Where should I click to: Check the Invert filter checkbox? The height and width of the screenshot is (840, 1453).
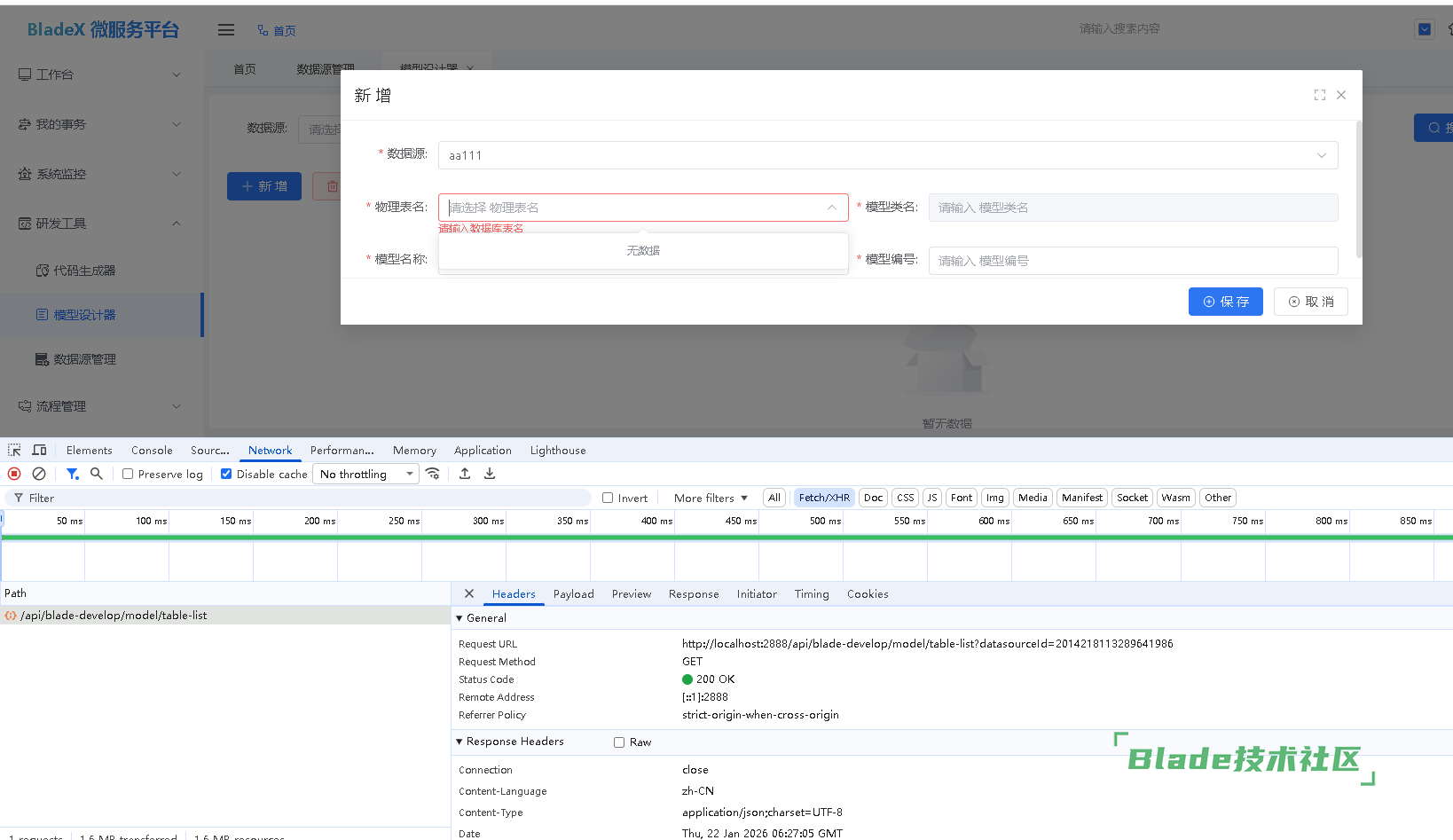pos(608,498)
